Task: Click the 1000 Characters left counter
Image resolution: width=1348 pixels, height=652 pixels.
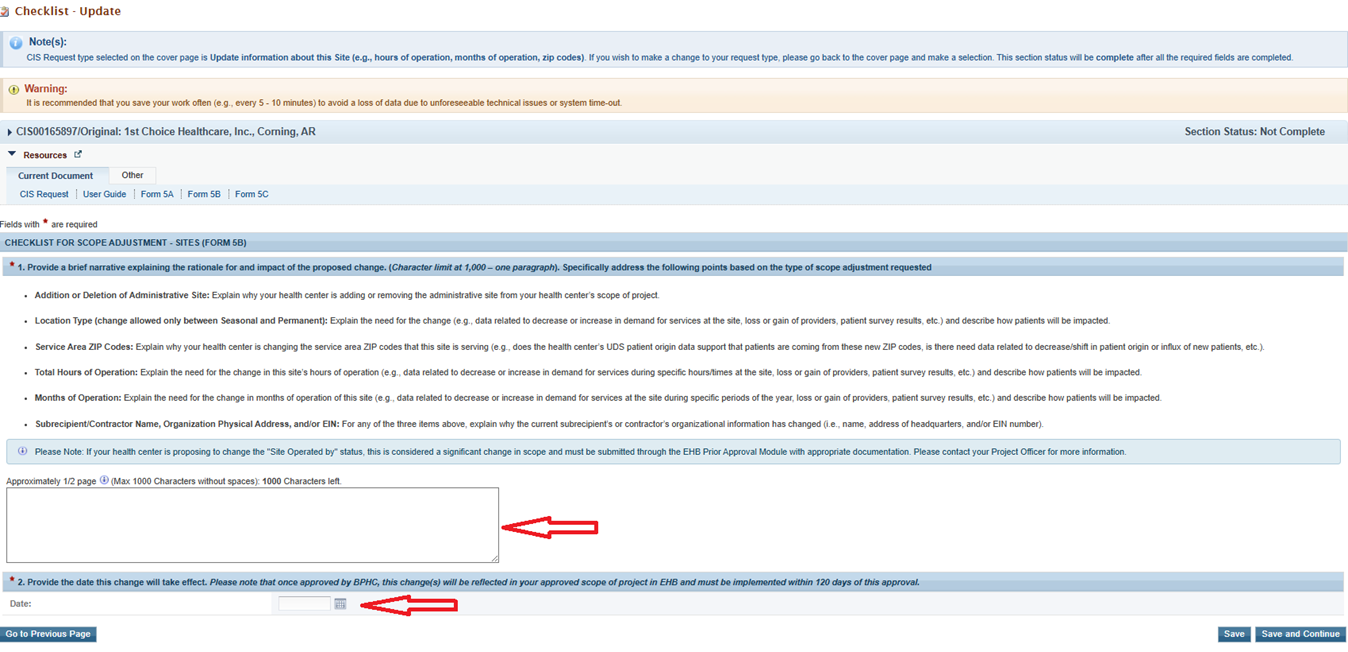Action: point(301,481)
